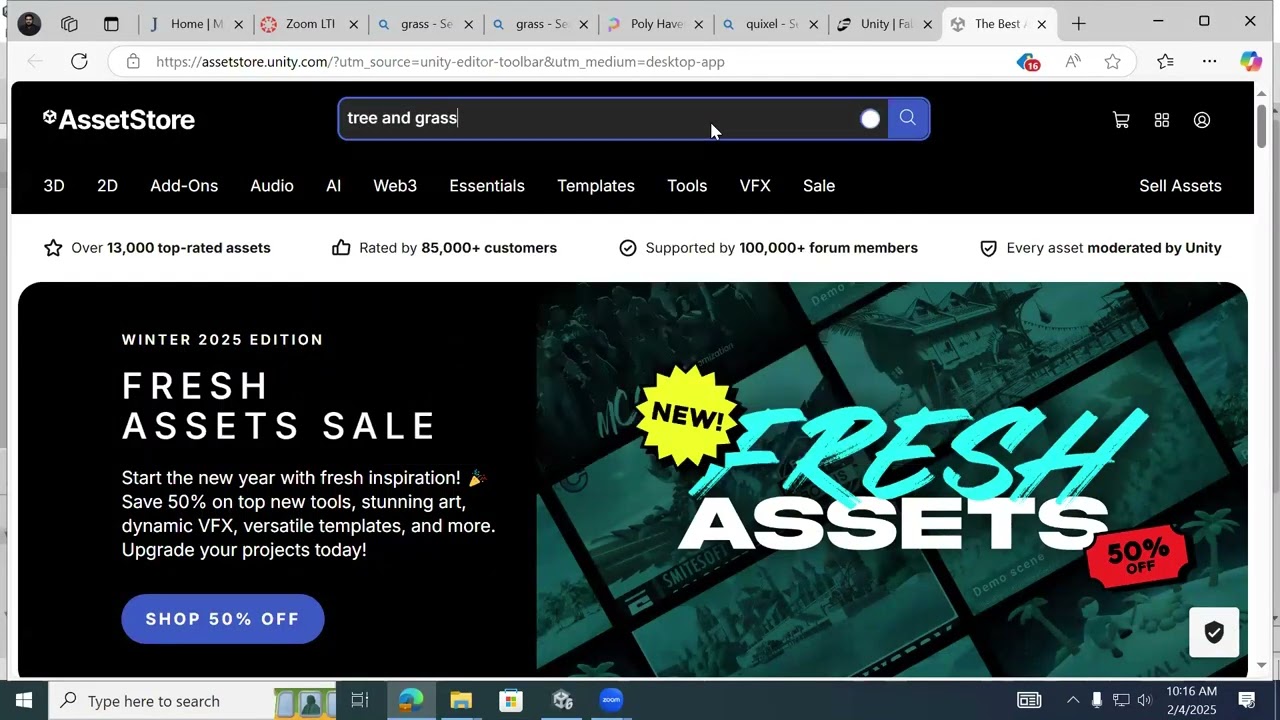
Task: Open the Add-Ons category menu
Action: (x=184, y=186)
